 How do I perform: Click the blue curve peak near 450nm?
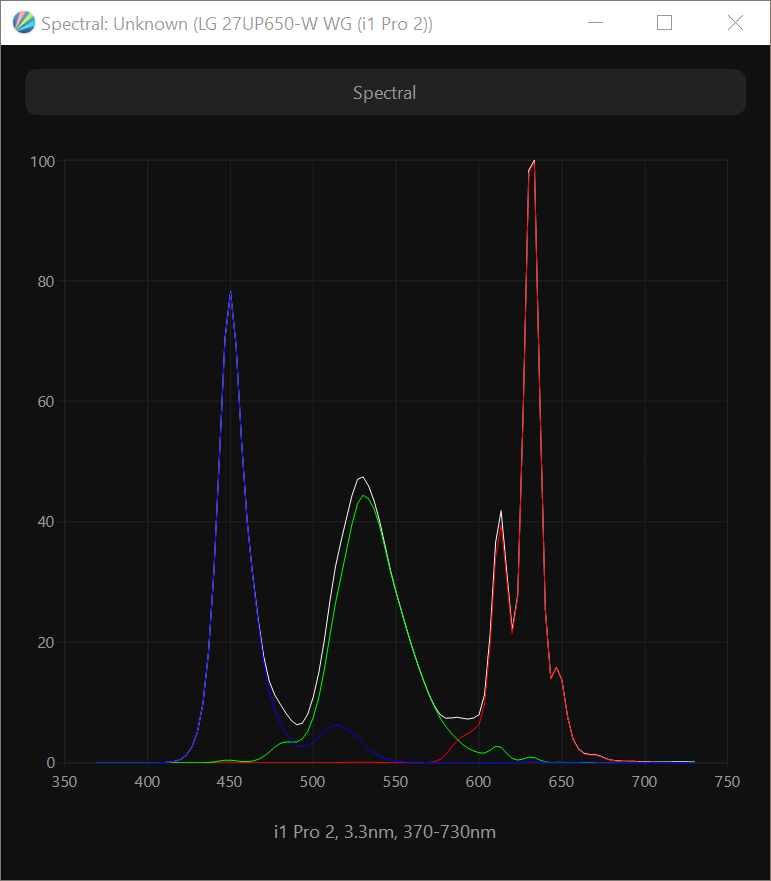231,293
